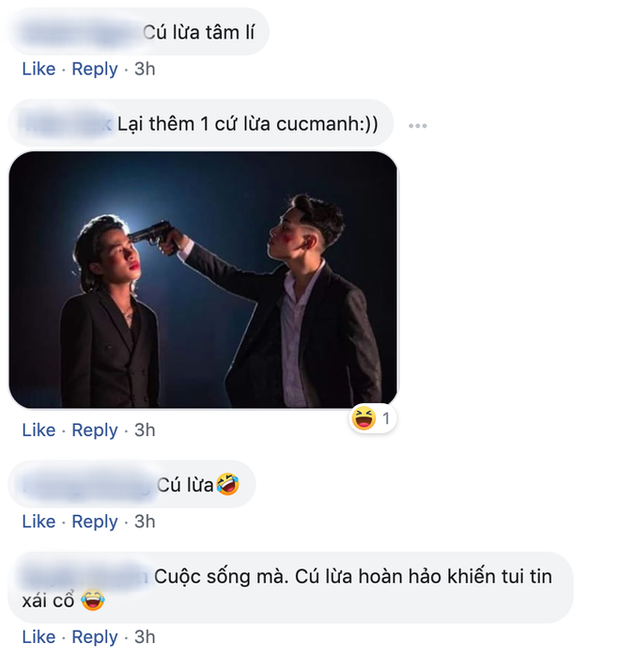The height and width of the screenshot is (658, 620).
Task: Like the 'Cú lừa tâm lí' comment
Action: 38,69
